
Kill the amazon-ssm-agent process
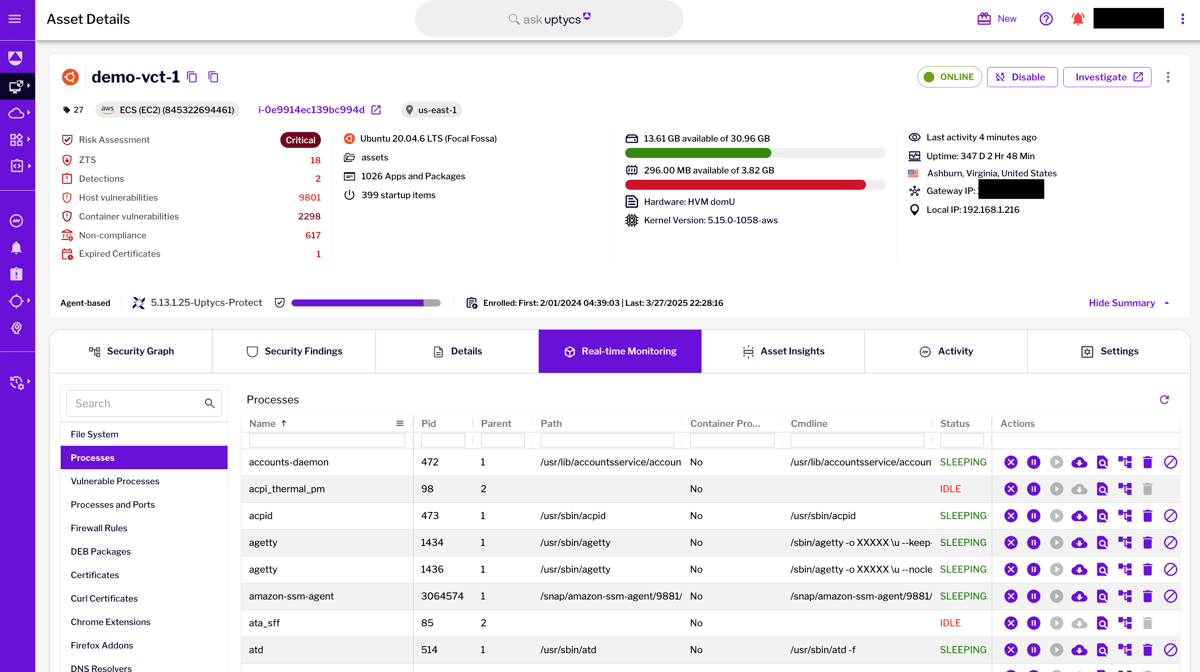click(x=1011, y=596)
